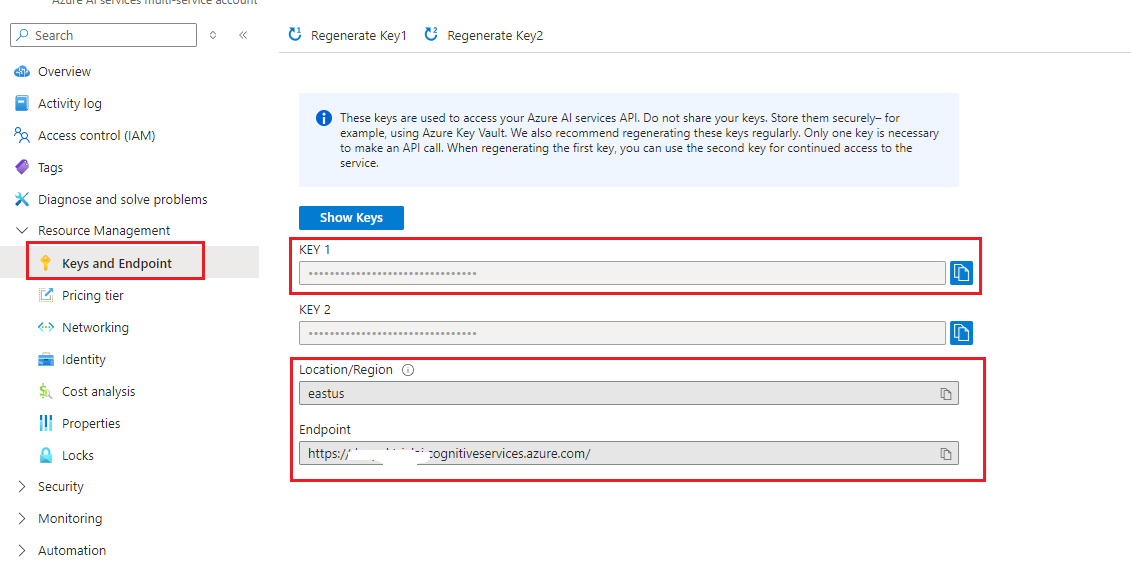
Task: Click the yellow key icon for Keys and Endpoint
Action: [x=46, y=263]
